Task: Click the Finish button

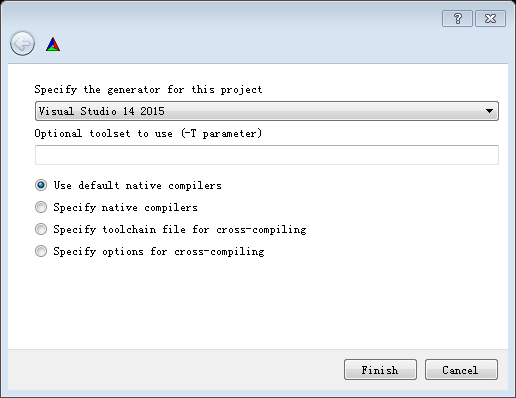Action: [x=380, y=370]
